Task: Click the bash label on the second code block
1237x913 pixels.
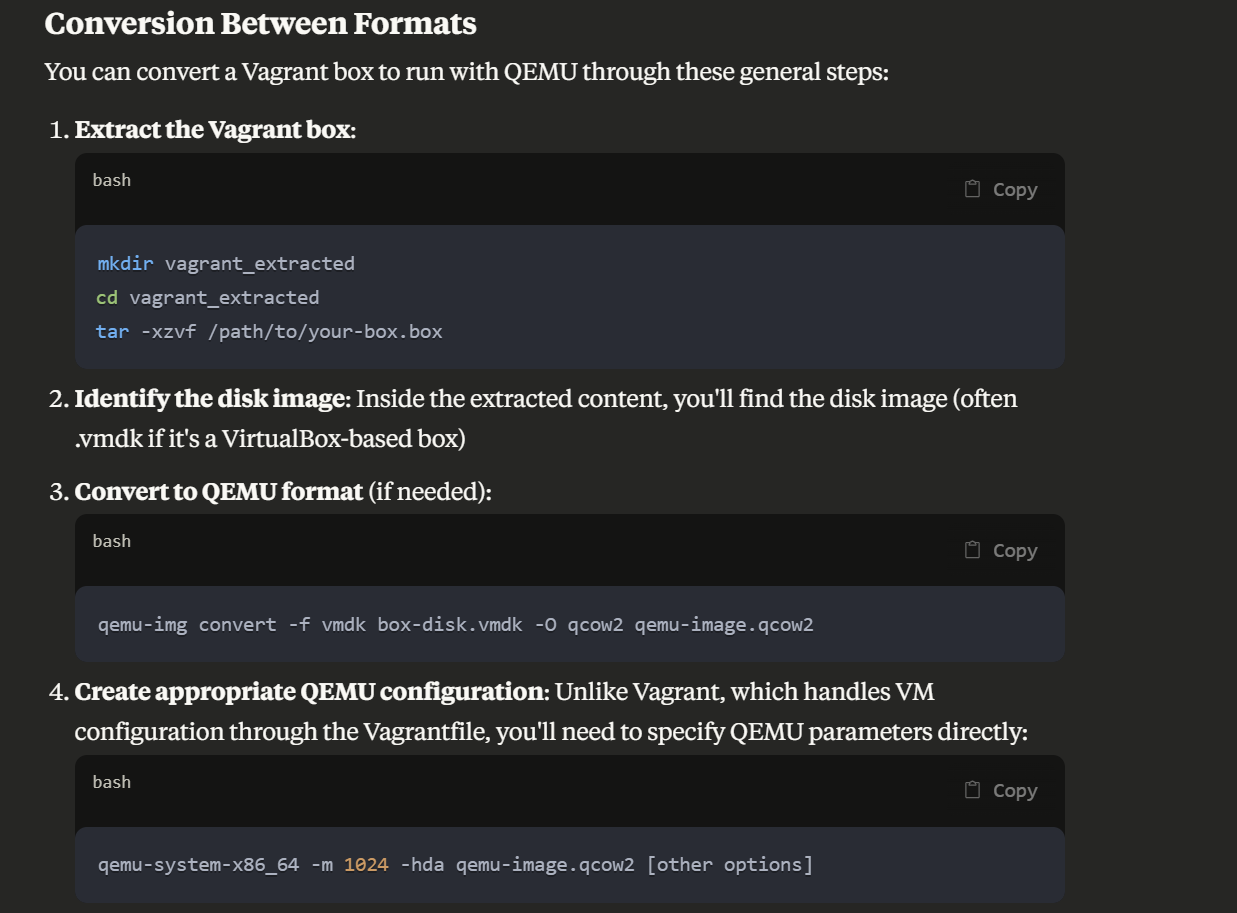Action: (x=112, y=541)
